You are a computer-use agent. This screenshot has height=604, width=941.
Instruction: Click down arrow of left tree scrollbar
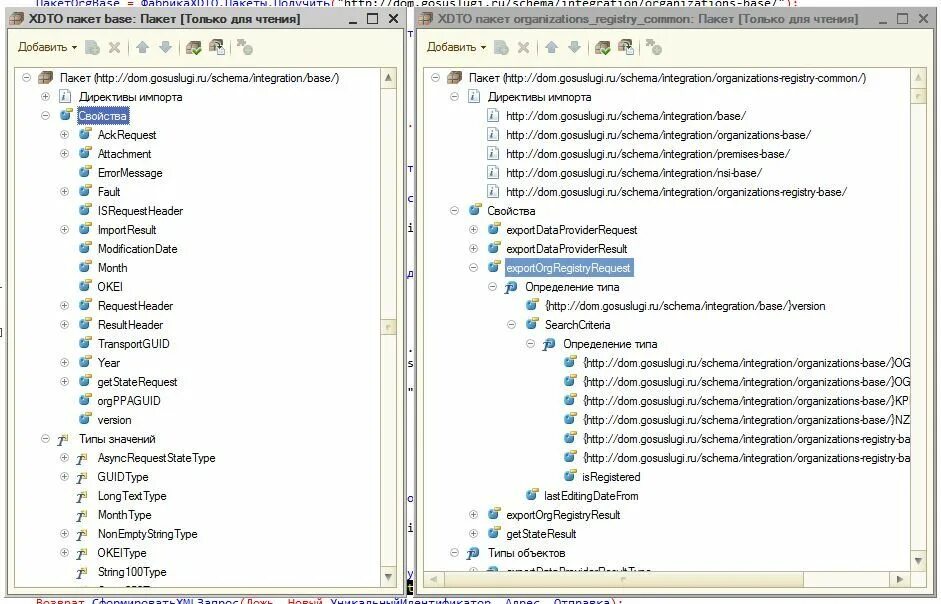click(388, 577)
